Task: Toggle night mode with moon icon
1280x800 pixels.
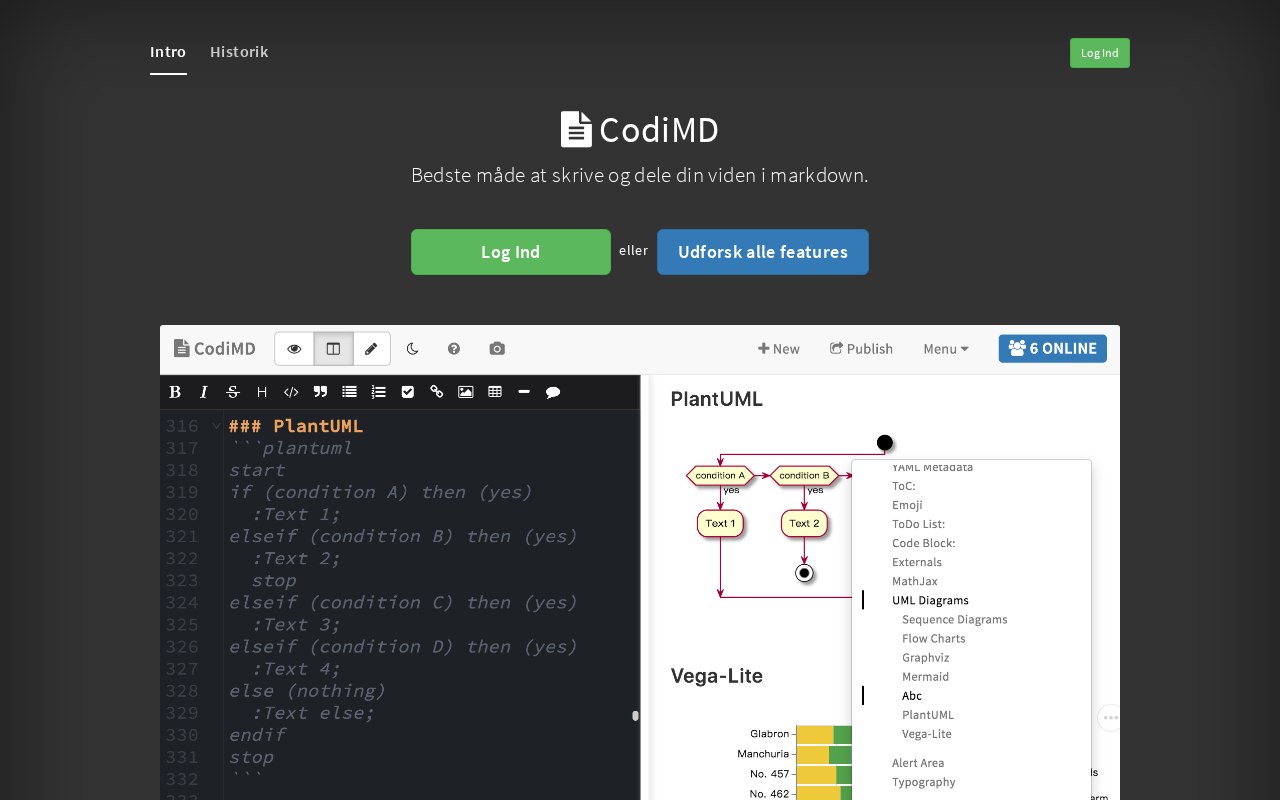Action: [x=412, y=349]
